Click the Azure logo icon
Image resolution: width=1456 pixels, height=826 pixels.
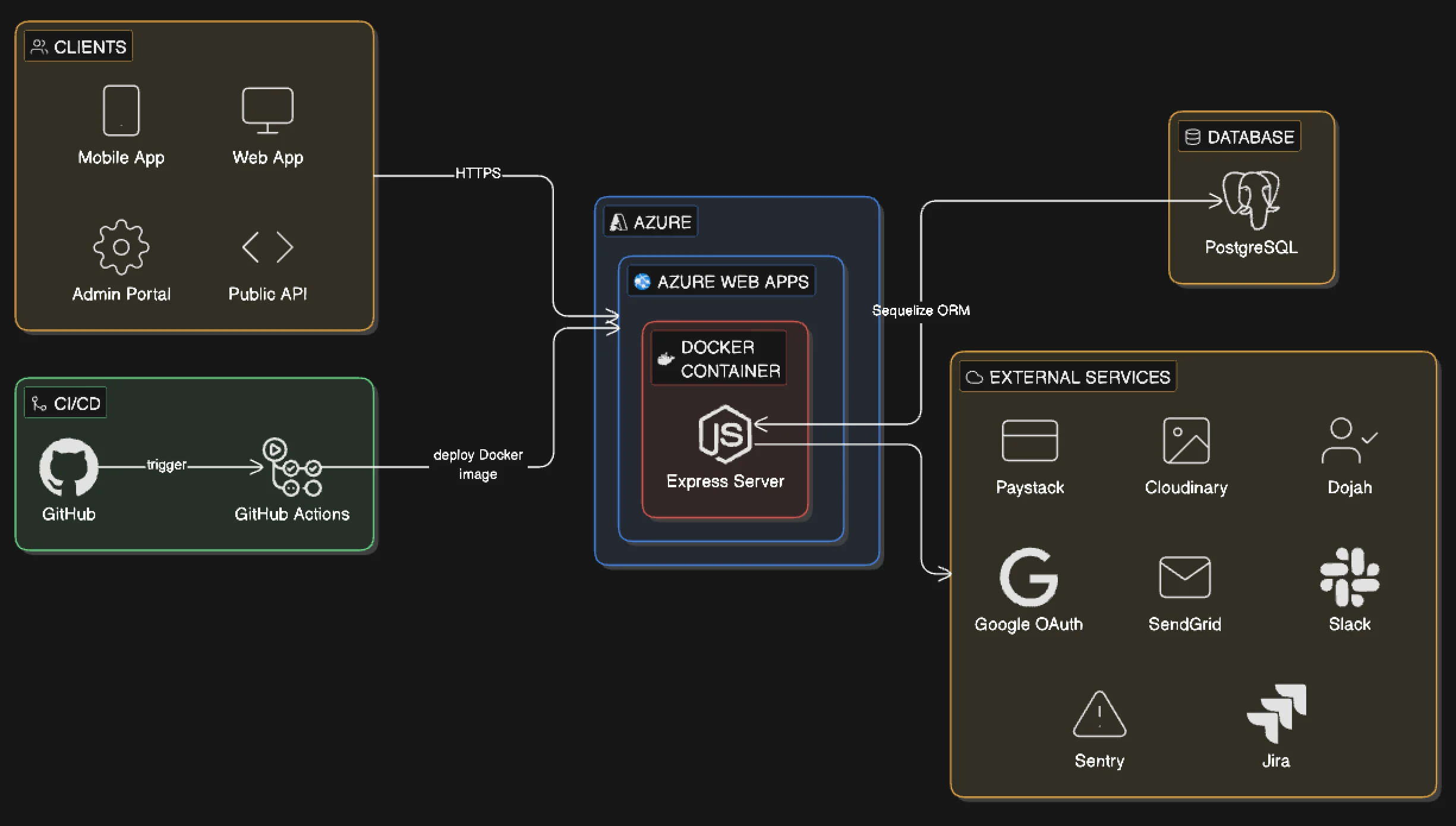(618, 222)
